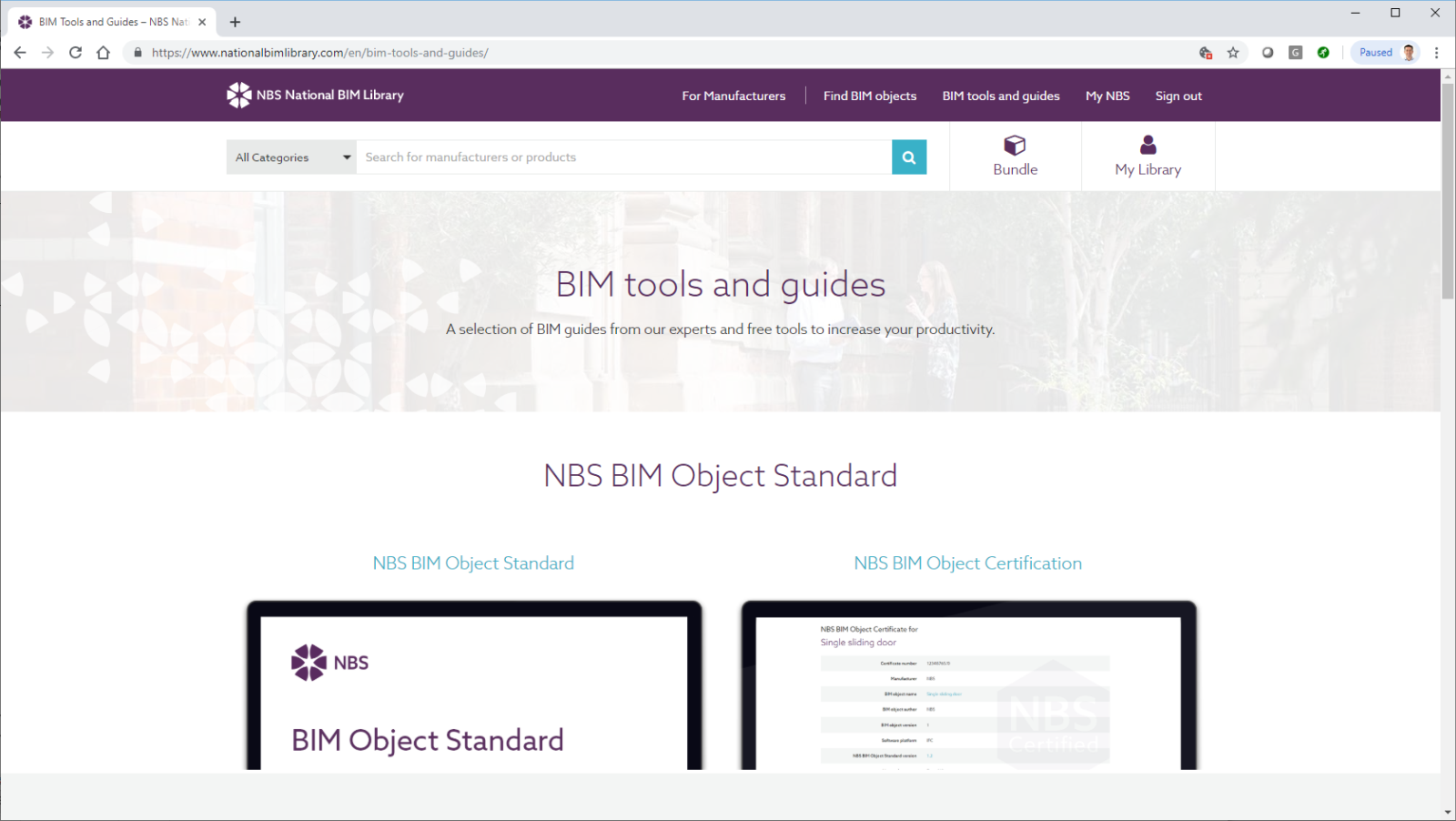
Task: Click the translate icon in address bar
Action: (1206, 53)
